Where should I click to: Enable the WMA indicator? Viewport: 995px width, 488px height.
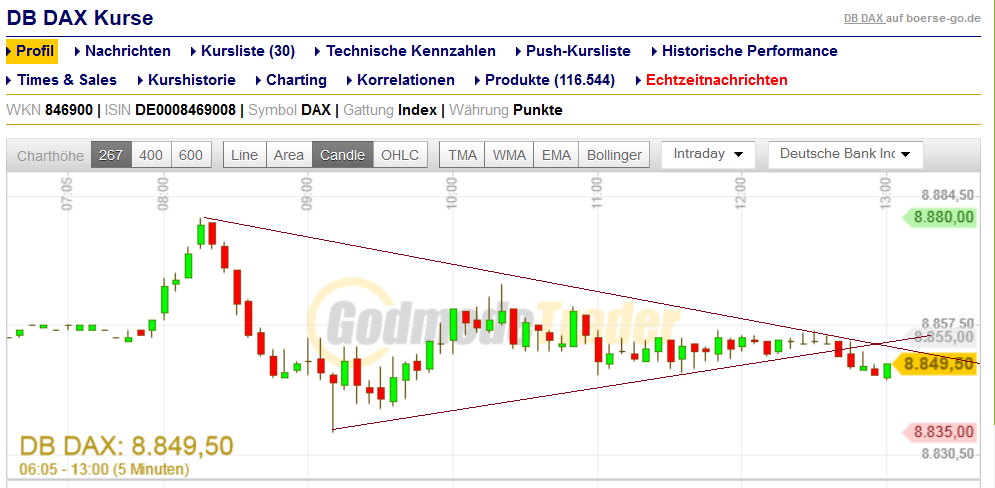pyautogui.click(x=509, y=155)
